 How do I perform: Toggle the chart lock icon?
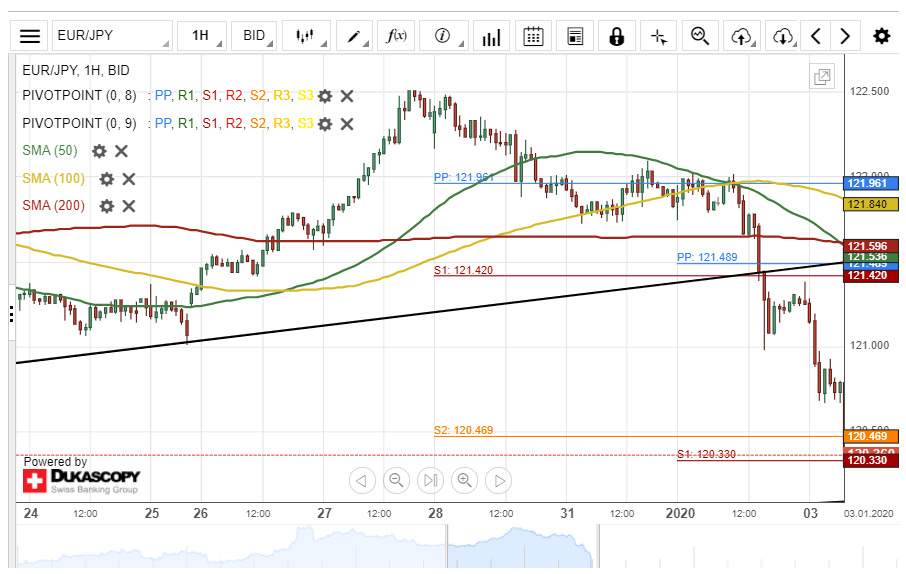click(x=616, y=36)
